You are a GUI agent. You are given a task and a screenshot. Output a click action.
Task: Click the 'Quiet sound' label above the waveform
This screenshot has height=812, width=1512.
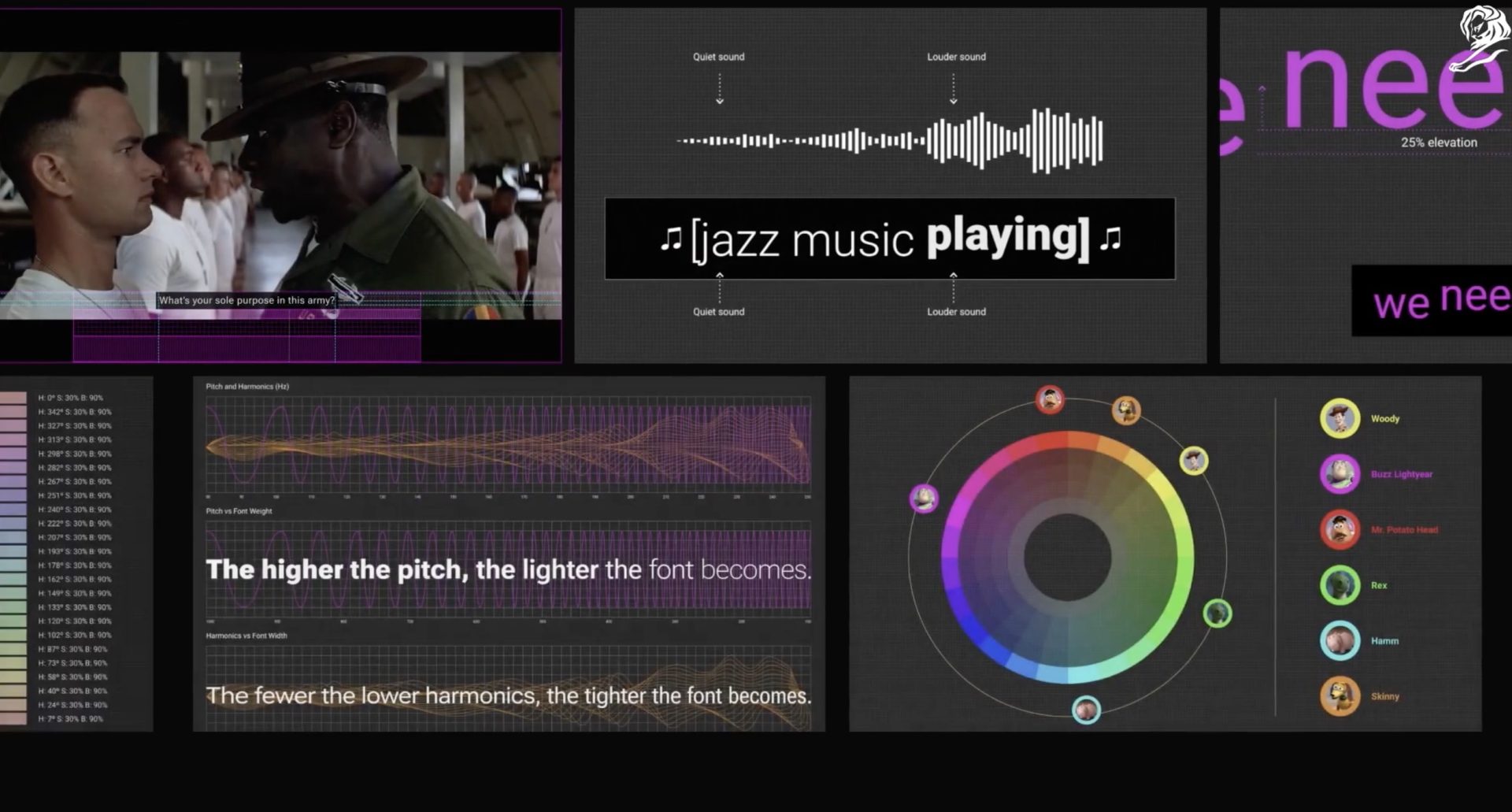tap(718, 57)
